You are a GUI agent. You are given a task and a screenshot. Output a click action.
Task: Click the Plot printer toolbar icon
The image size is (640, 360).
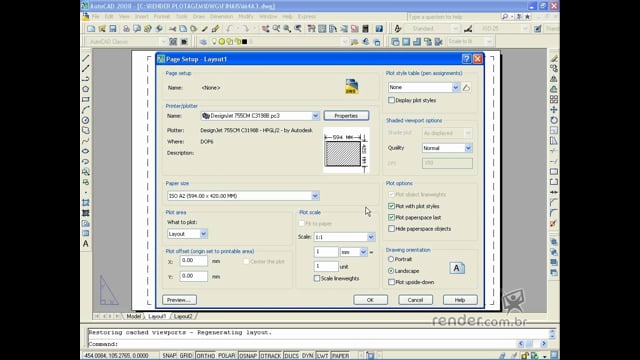(x=127, y=29)
